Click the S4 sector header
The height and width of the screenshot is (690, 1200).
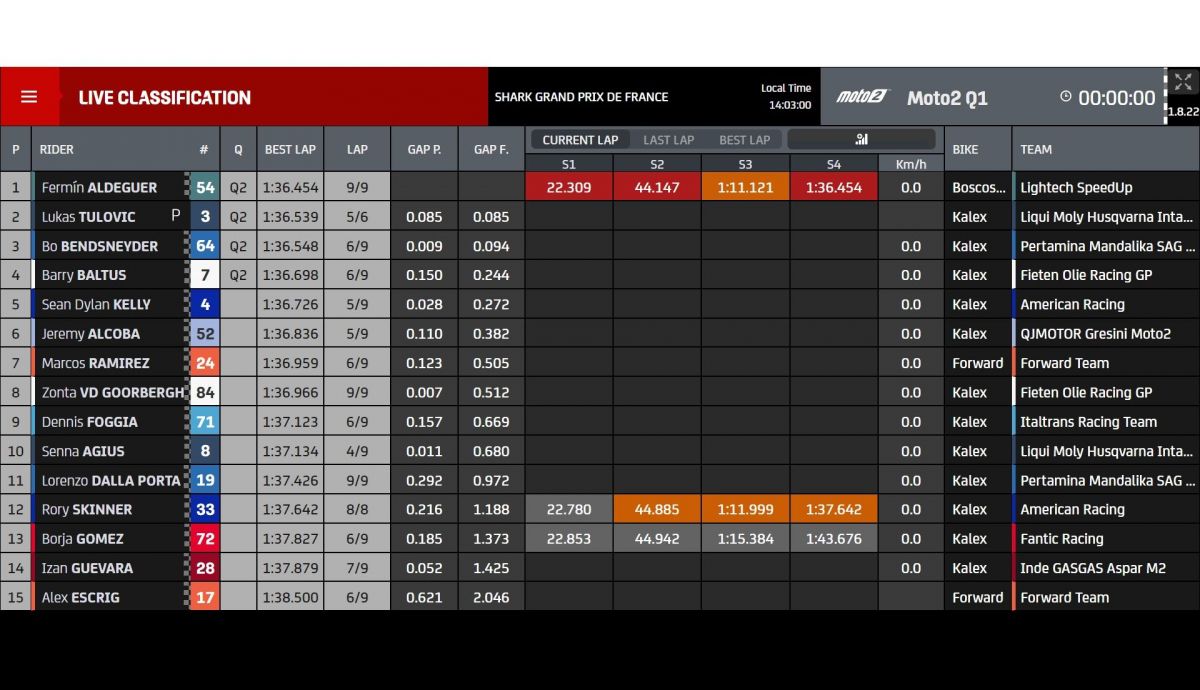point(834,164)
